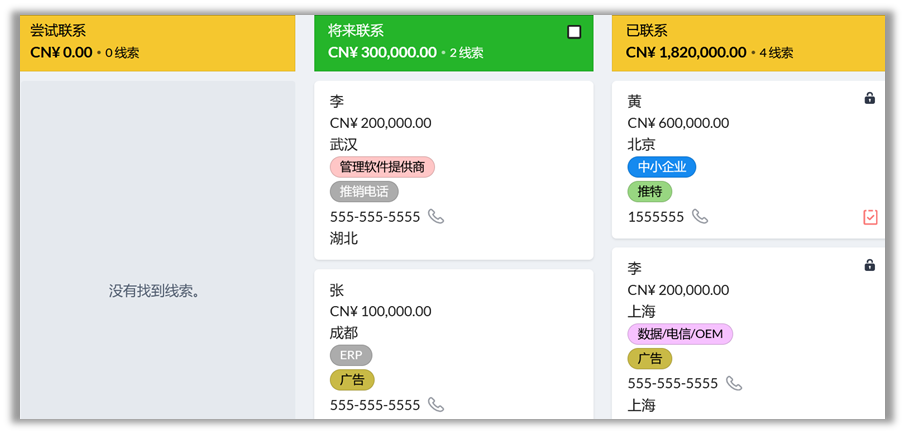Click the green 推特 tag
Screen dimensions: 905x434
coord(649,191)
